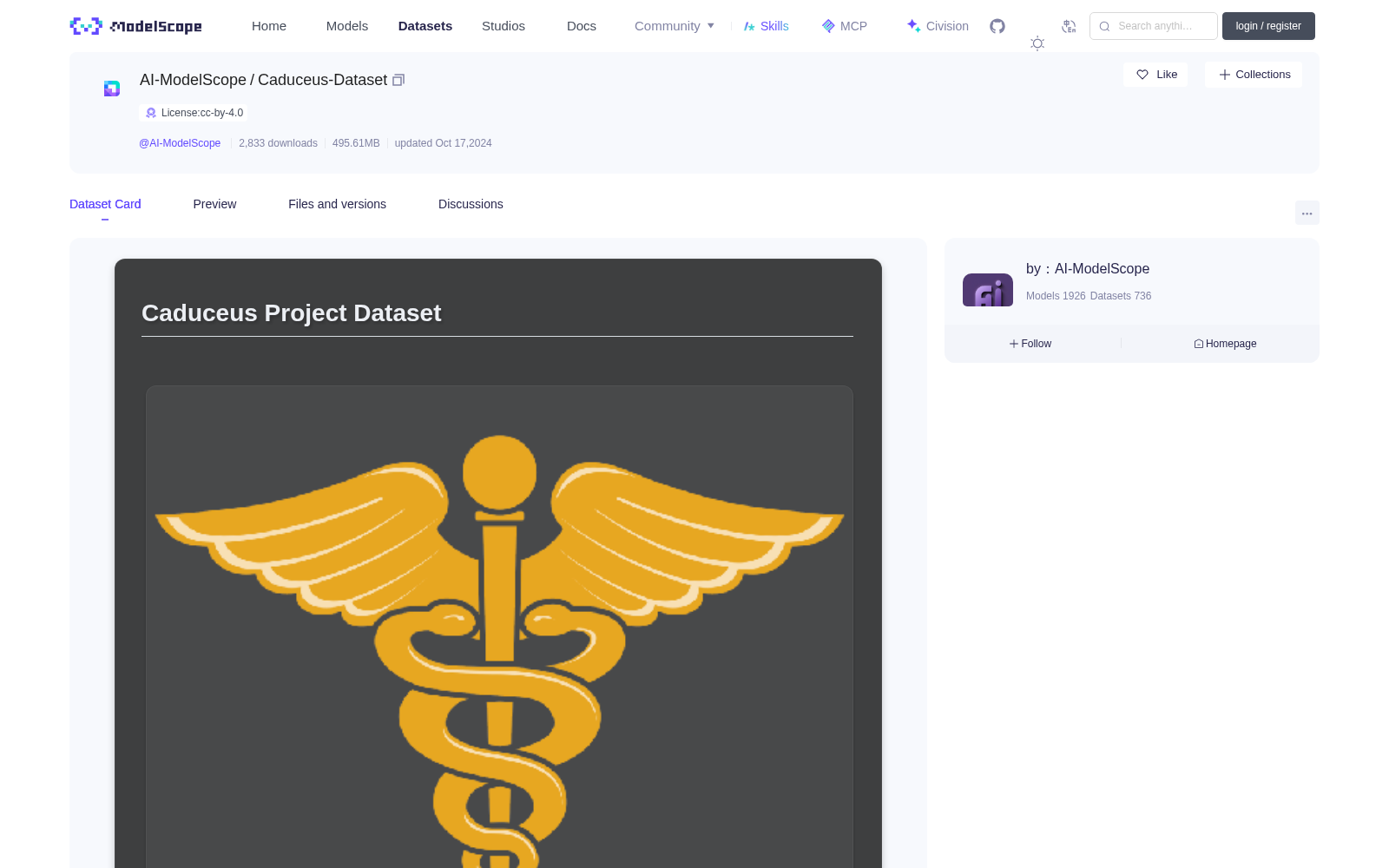The height and width of the screenshot is (868, 1389).
Task: Click the Skills sparkle icon
Action: [x=749, y=26]
